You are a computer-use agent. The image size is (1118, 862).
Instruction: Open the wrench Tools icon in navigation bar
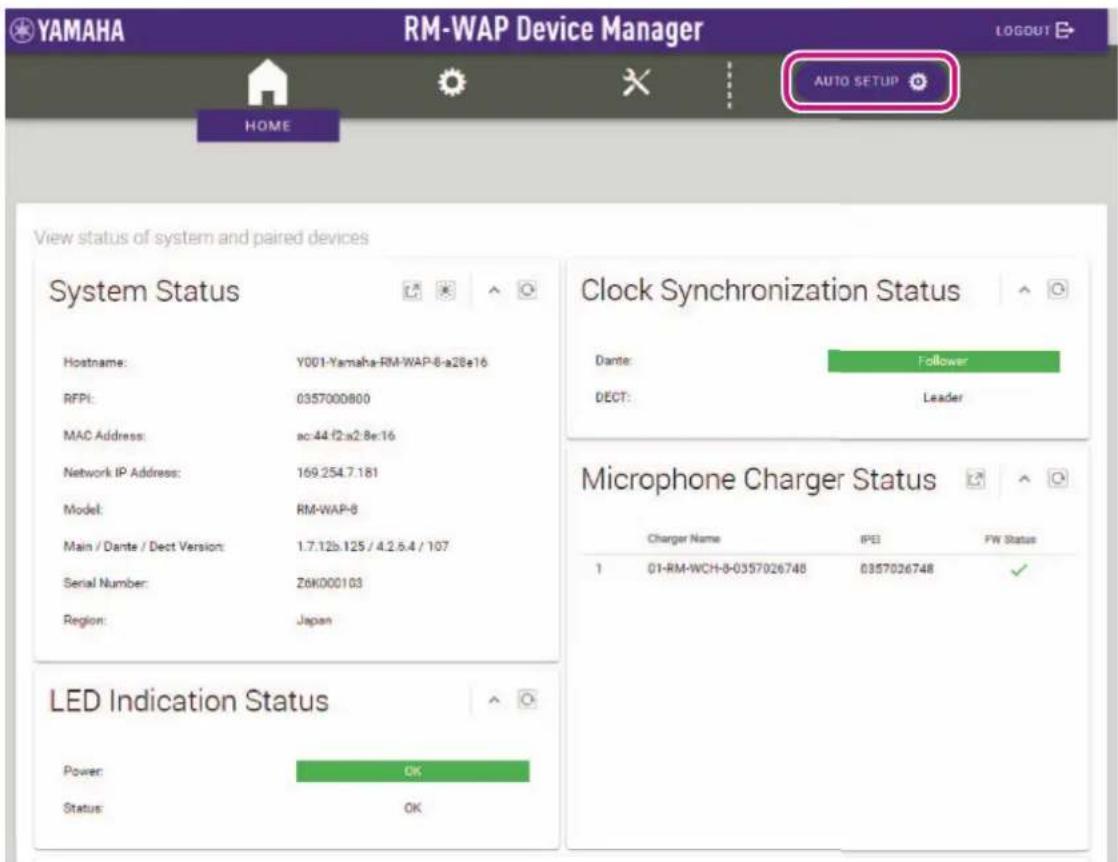(x=636, y=83)
